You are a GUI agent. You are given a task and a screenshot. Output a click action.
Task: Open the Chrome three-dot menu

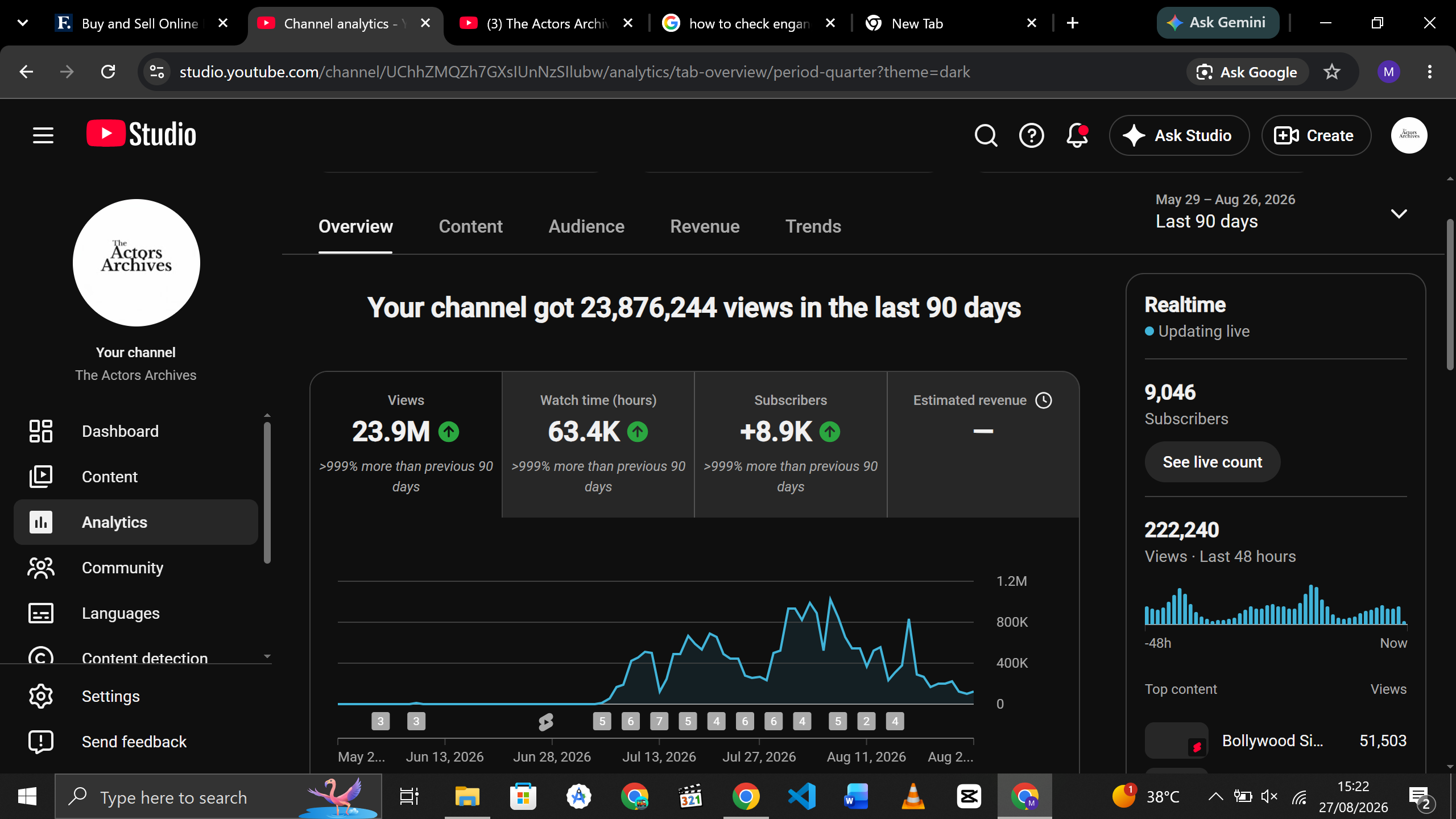[1429, 72]
